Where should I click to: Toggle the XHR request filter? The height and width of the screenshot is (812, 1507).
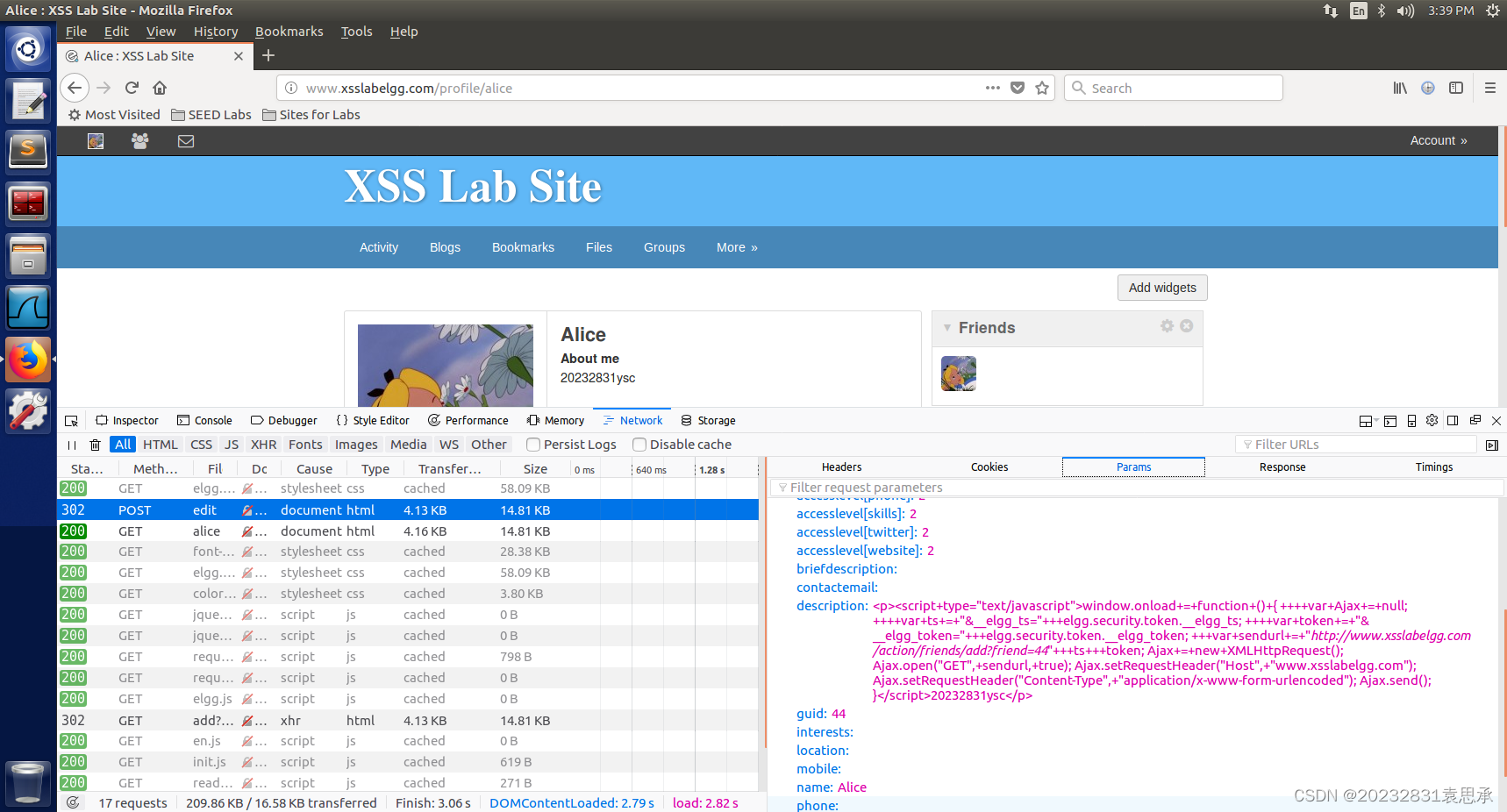point(264,445)
